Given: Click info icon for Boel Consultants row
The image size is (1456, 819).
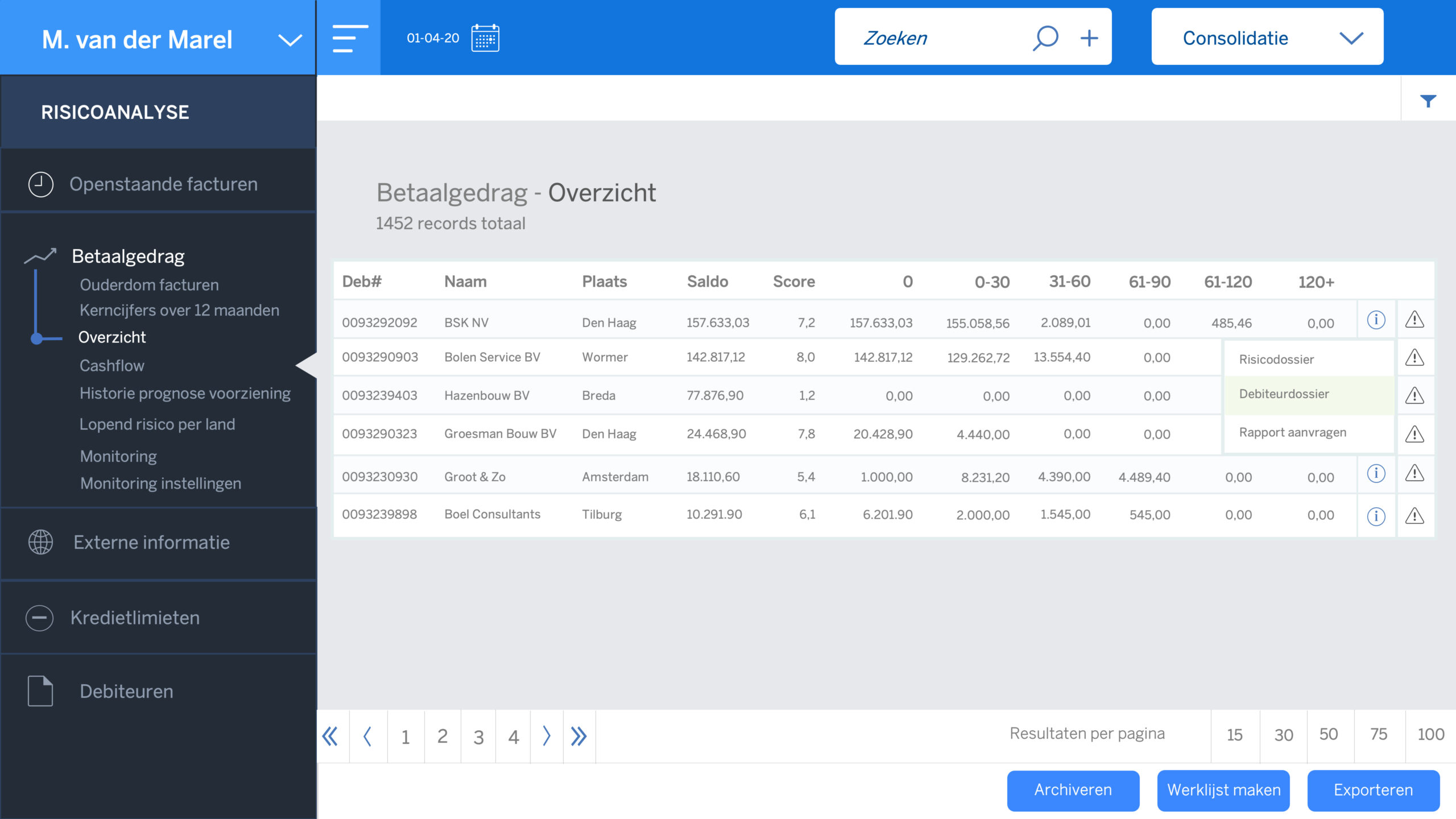Looking at the screenshot, I should (x=1376, y=516).
